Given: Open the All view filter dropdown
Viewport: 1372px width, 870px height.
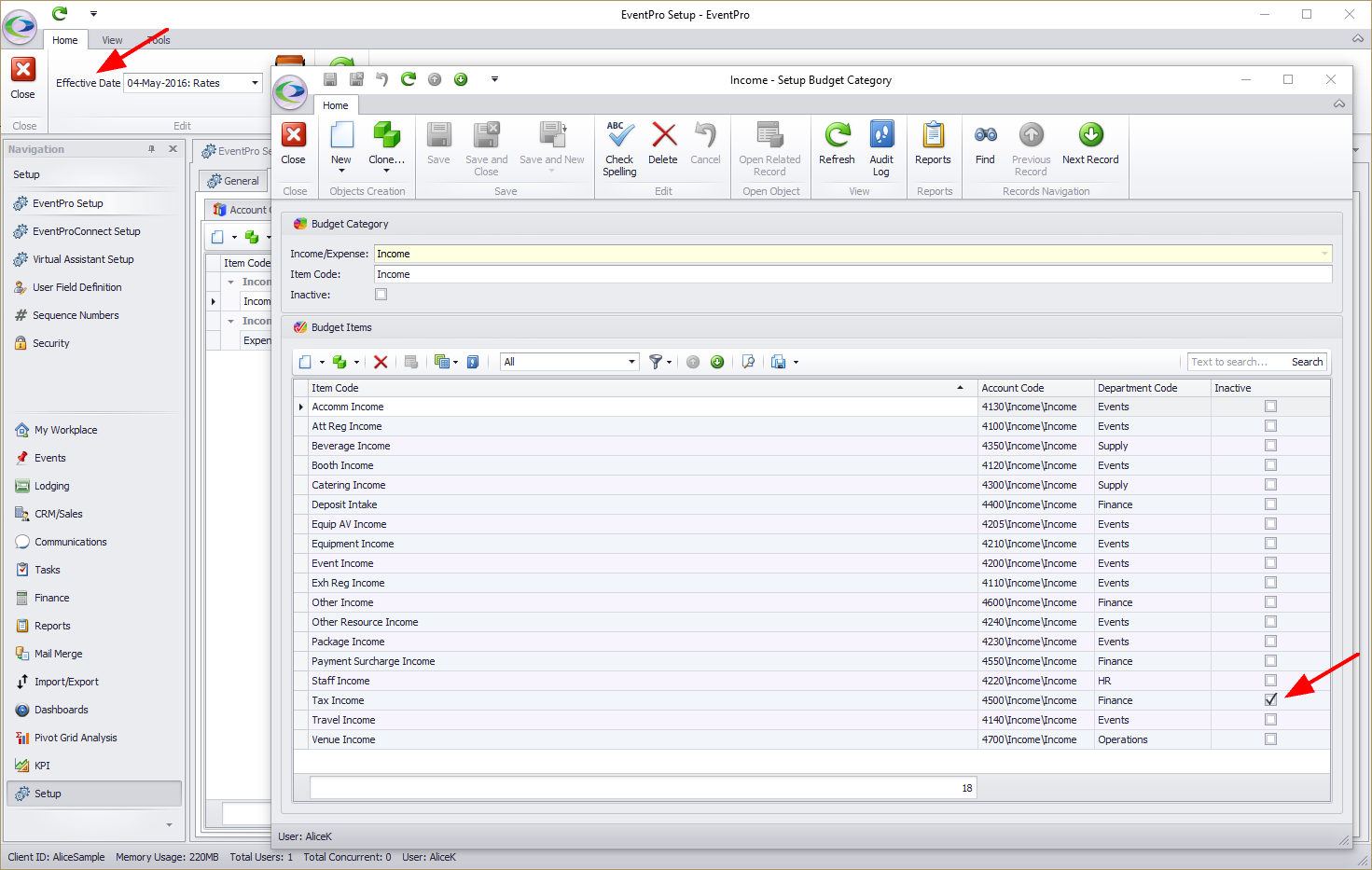Looking at the screenshot, I should pyautogui.click(x=631, y=362).
